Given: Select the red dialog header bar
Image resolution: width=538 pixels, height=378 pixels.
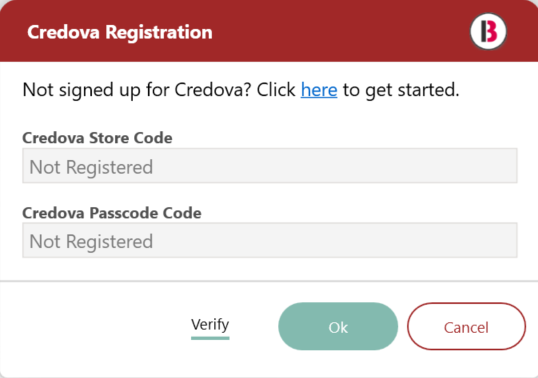Looking at the screenshot, I should pos(269,31).
